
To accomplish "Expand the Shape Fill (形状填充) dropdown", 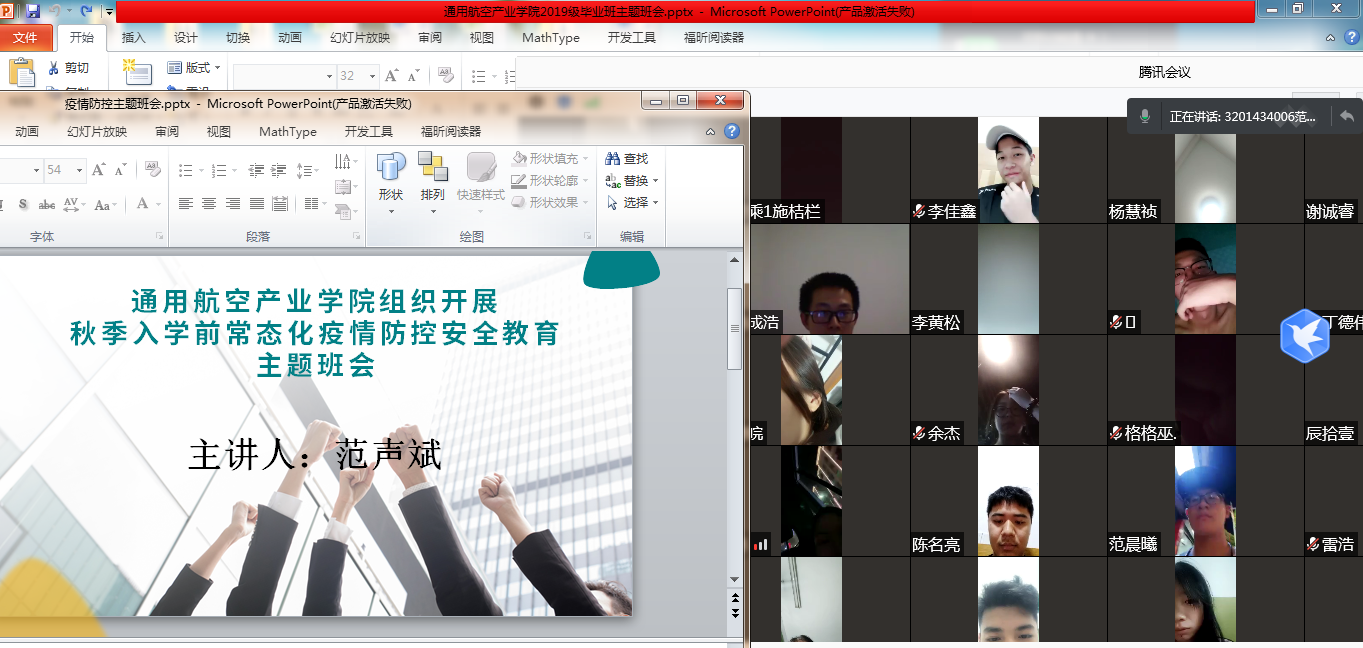I will tap(584, 159).
